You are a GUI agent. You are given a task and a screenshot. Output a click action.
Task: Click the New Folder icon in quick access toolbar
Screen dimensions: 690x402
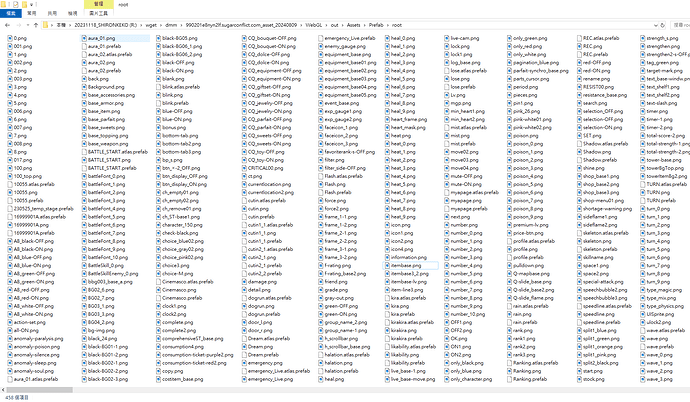click(x=24, y=4)
